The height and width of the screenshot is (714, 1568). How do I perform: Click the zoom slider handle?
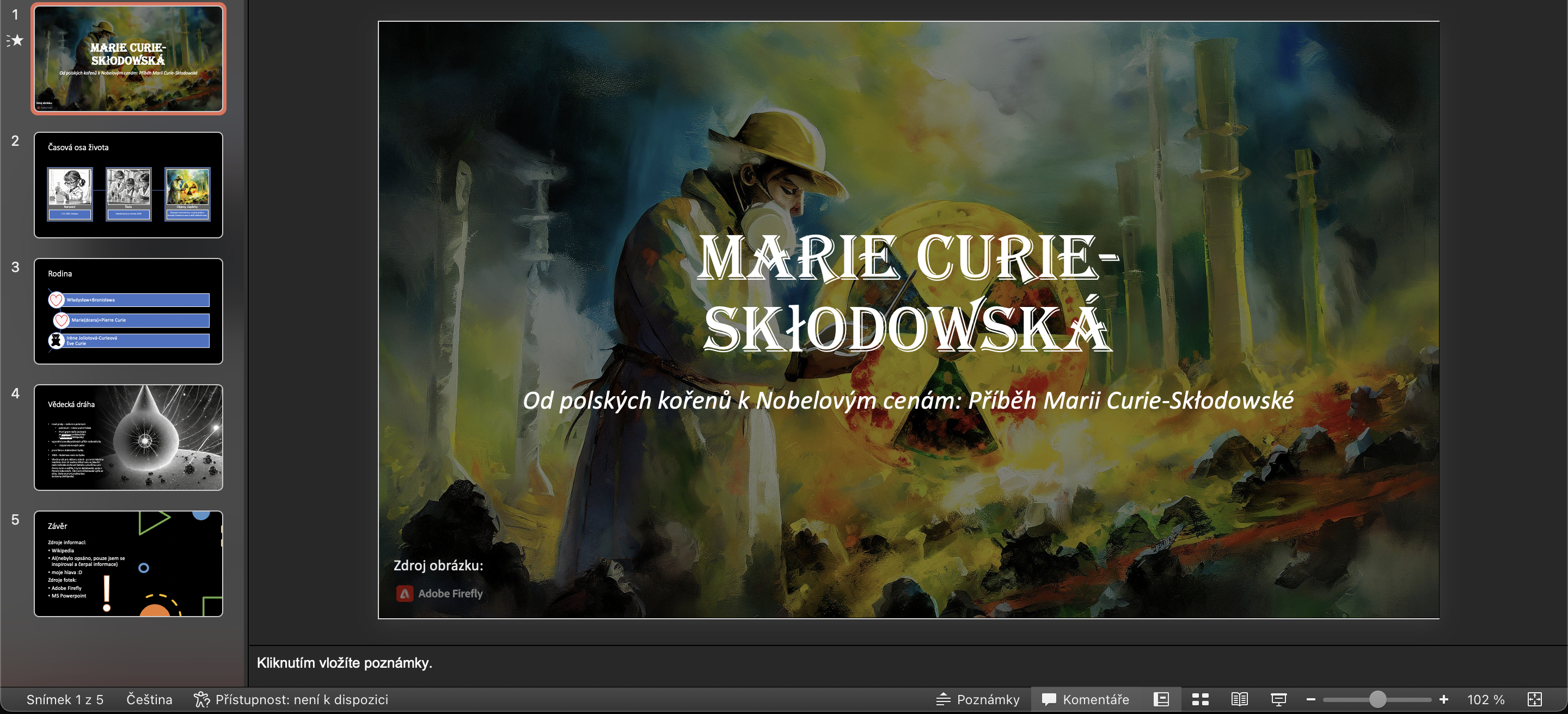pyautogui.click(x=1377, y=699)
